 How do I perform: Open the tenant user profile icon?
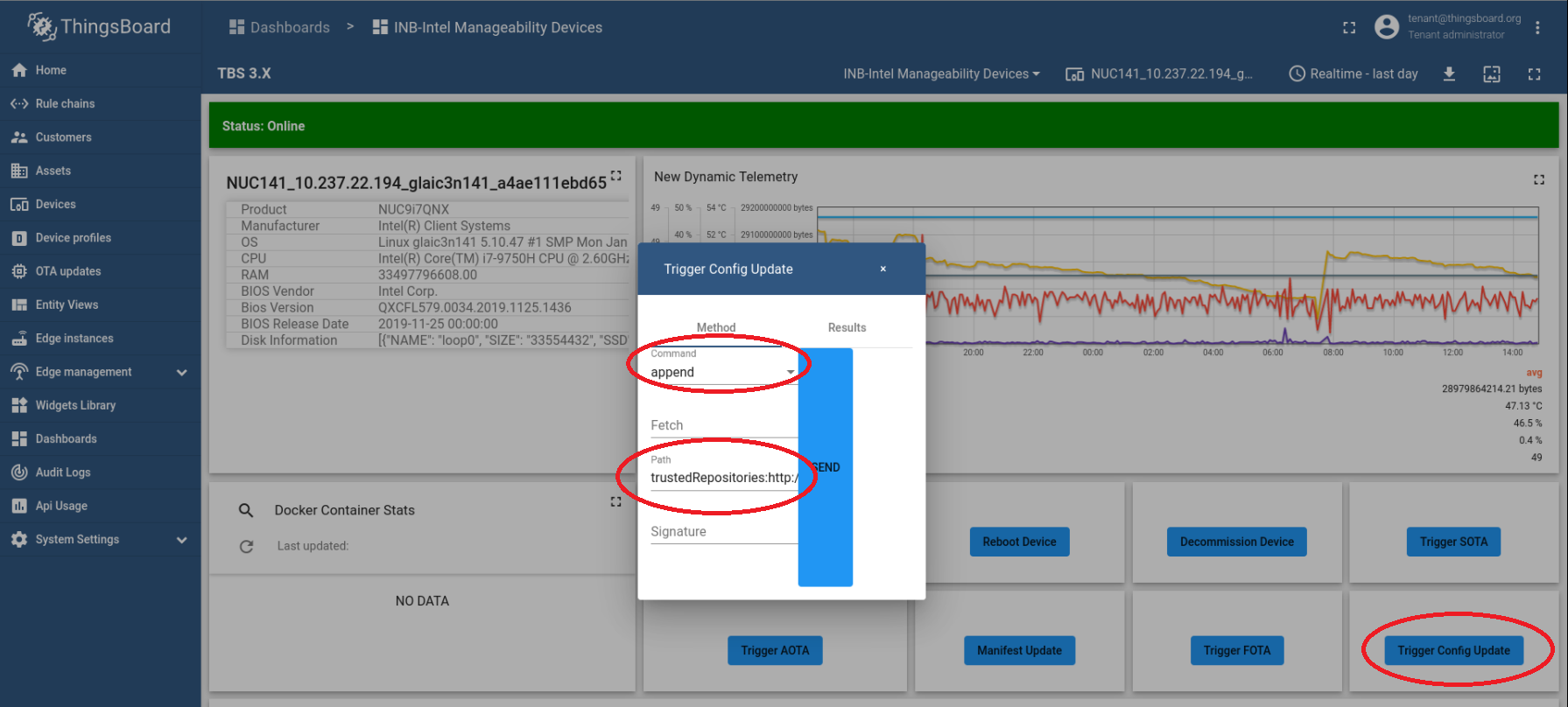click(x=1387, y=27)
